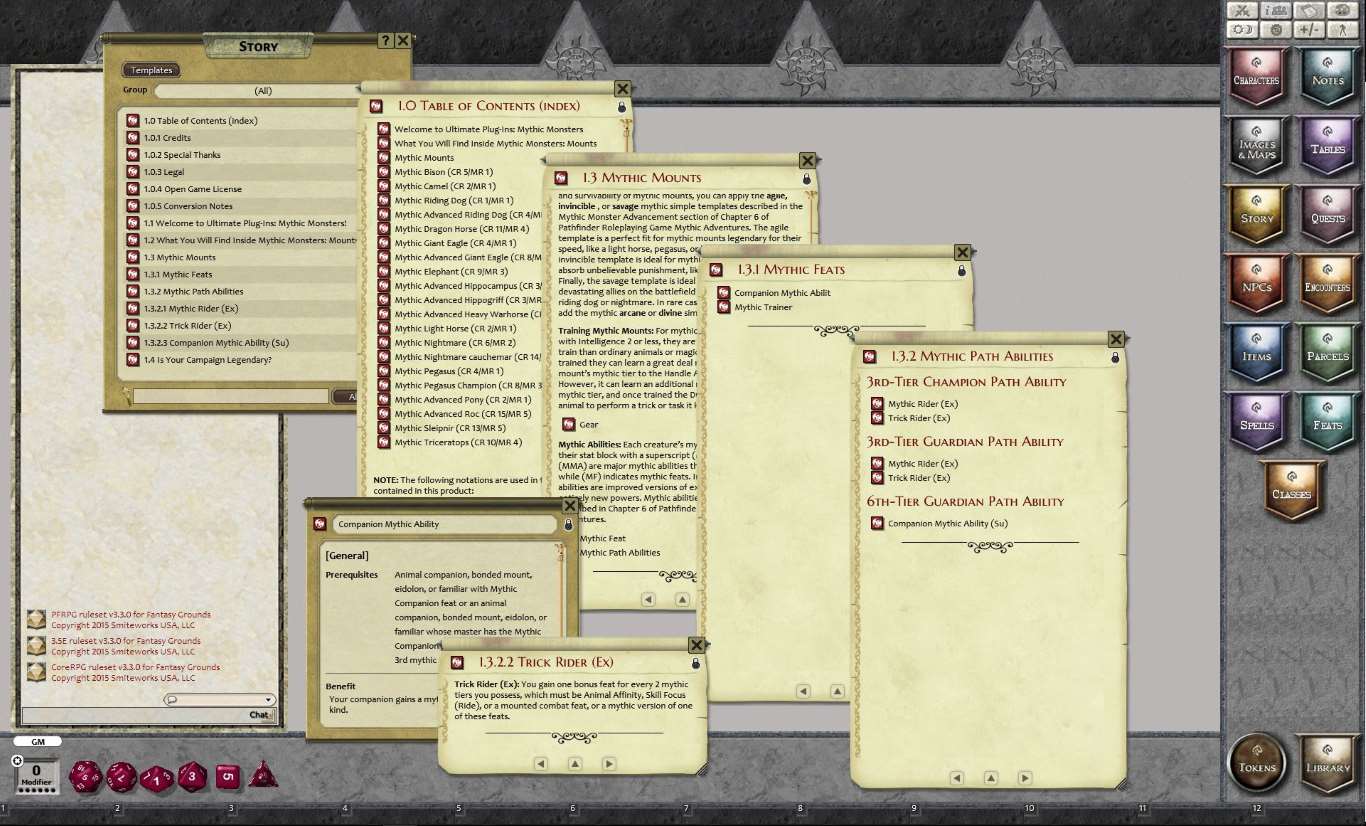Open Trick Rider link under 3rd-Tier Guardian Path
1366x826 pixels.
pos(877,478)
